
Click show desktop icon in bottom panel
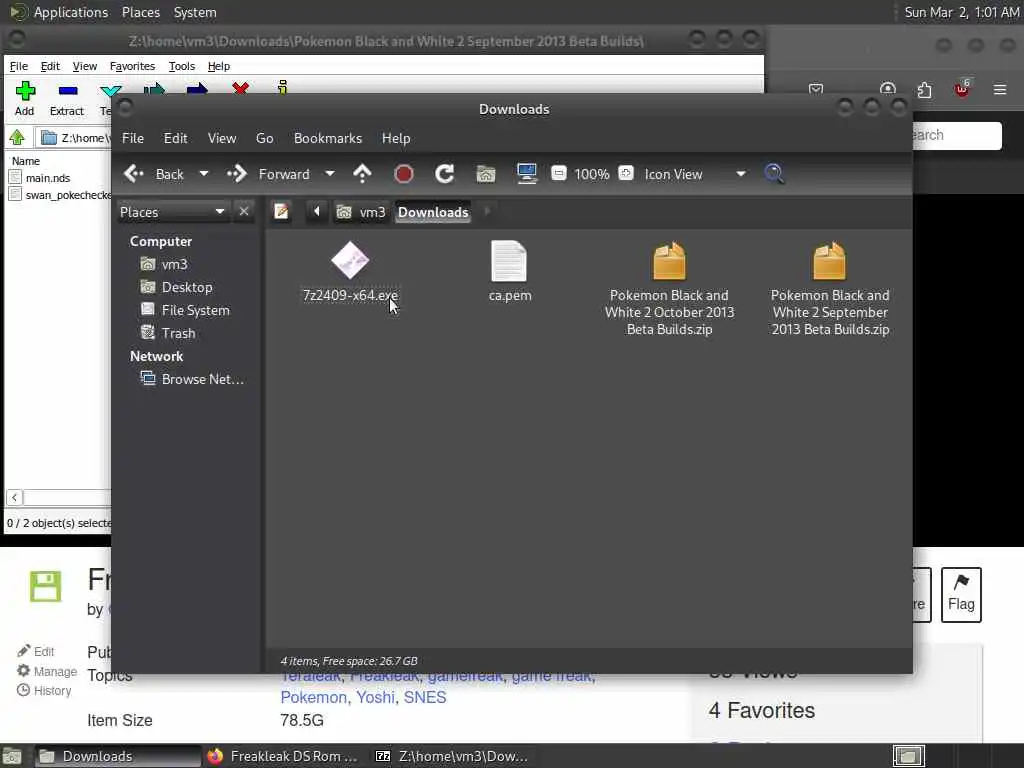coord(12,756)
